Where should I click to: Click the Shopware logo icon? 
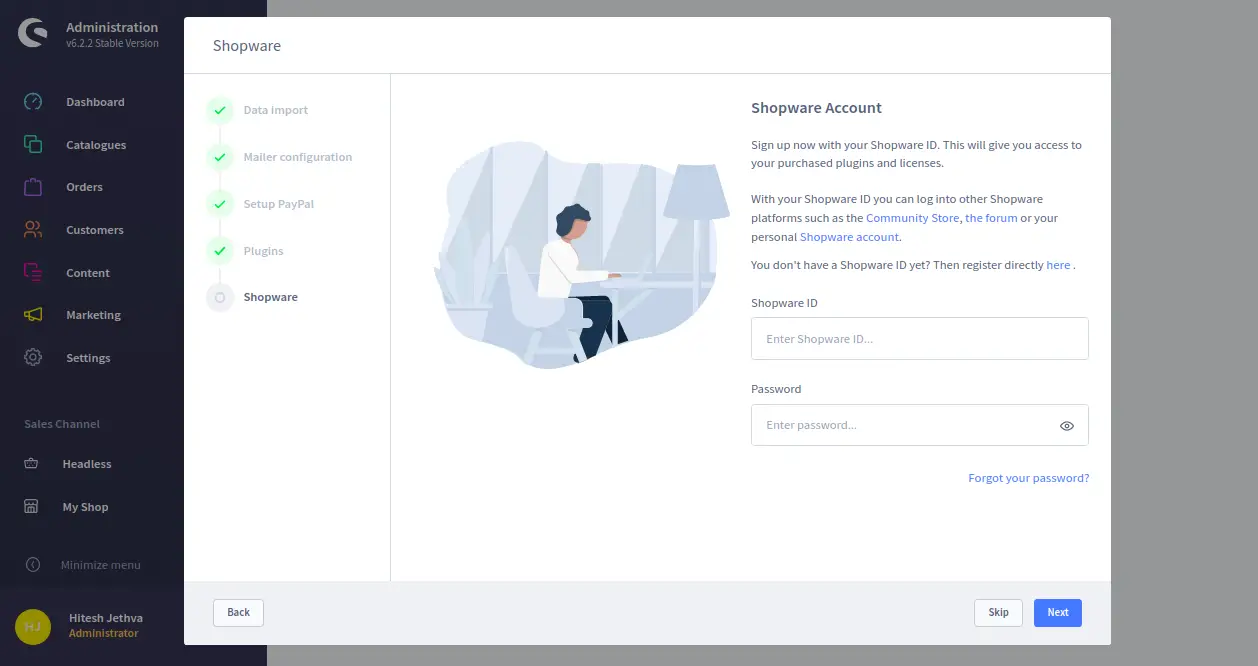tap(32, 34)
